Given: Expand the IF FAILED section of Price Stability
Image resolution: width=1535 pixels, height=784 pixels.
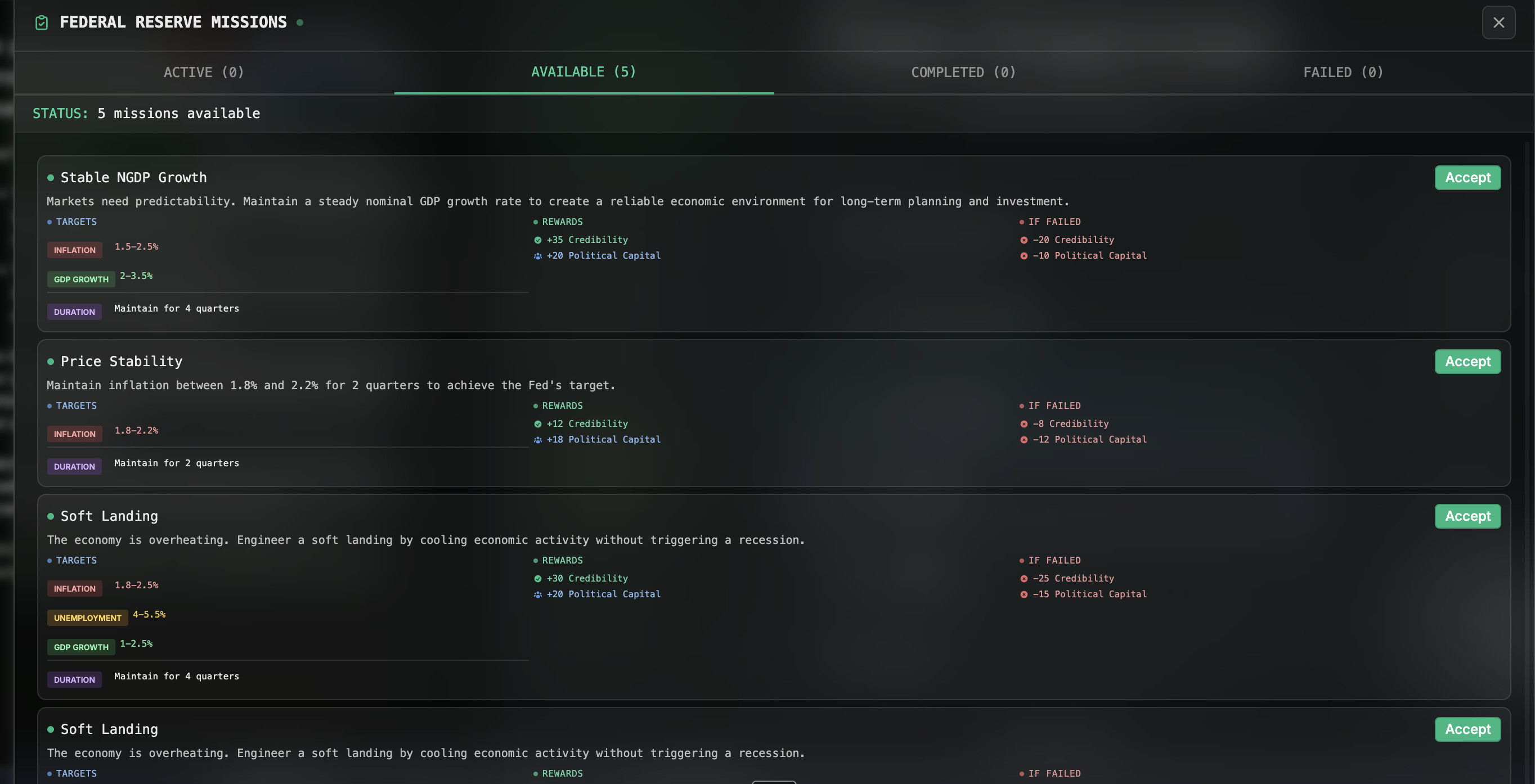Looking at the screenshot, I should click(x=1054, y=405).
